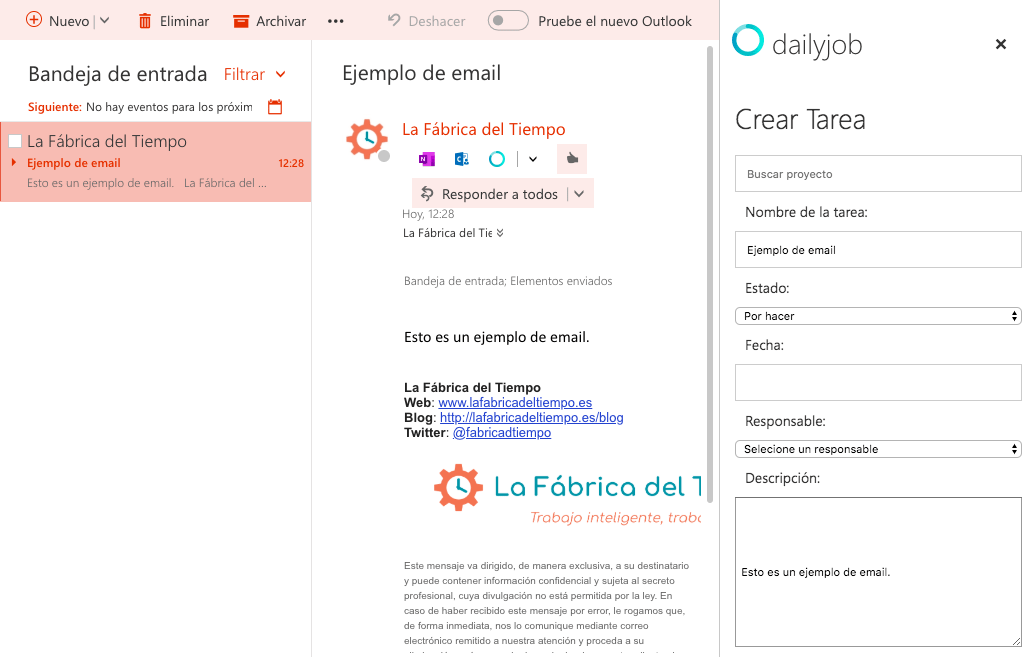1030x657 pixels.
Task: Expand the conversation triangle for Ejemplo de email
Action: pos(14,162)
